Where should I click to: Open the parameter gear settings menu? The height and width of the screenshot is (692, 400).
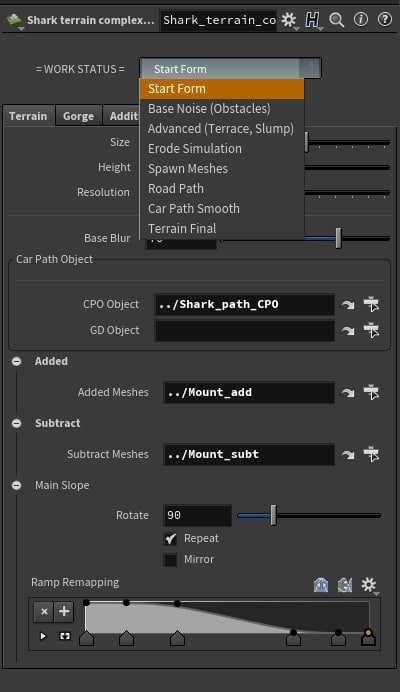[289, 20]
